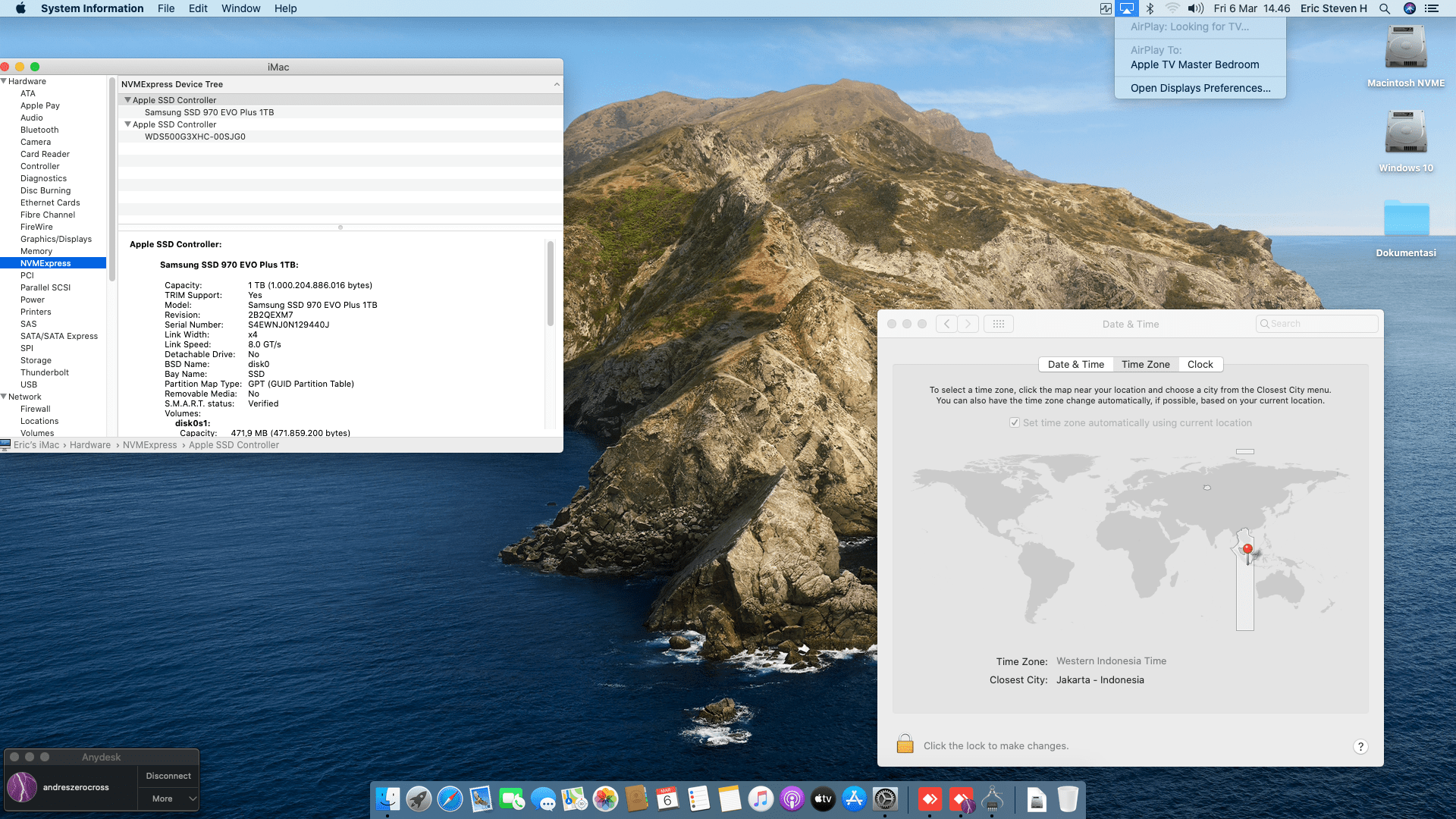Viewport: 1456px width, 819px height.
Task: Click the lock icon to make changes
Action: 905,744
